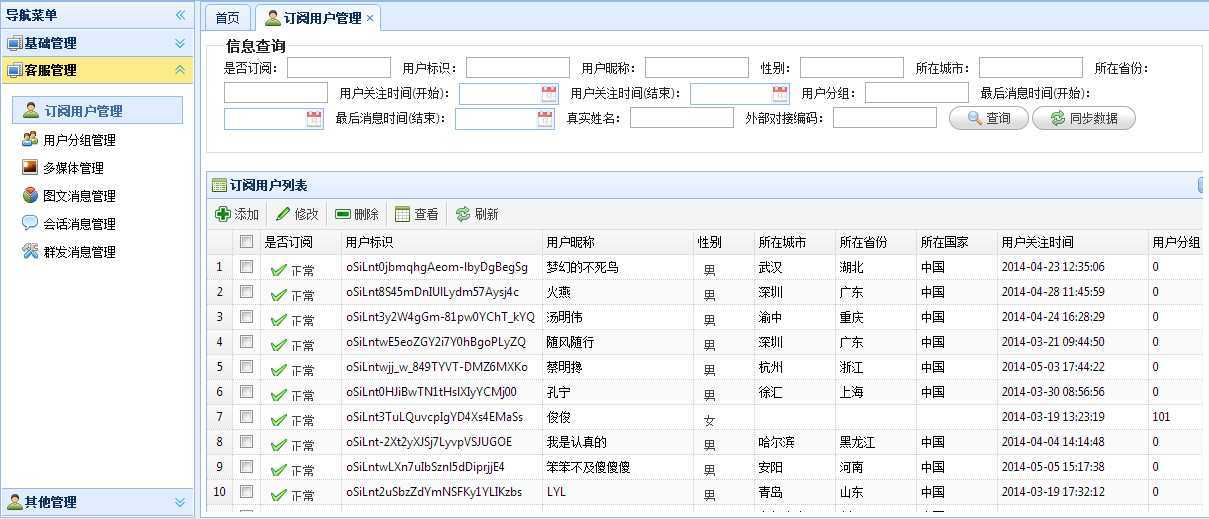
Task: Close the 订阅用户管理 tab
Action: 370,18
